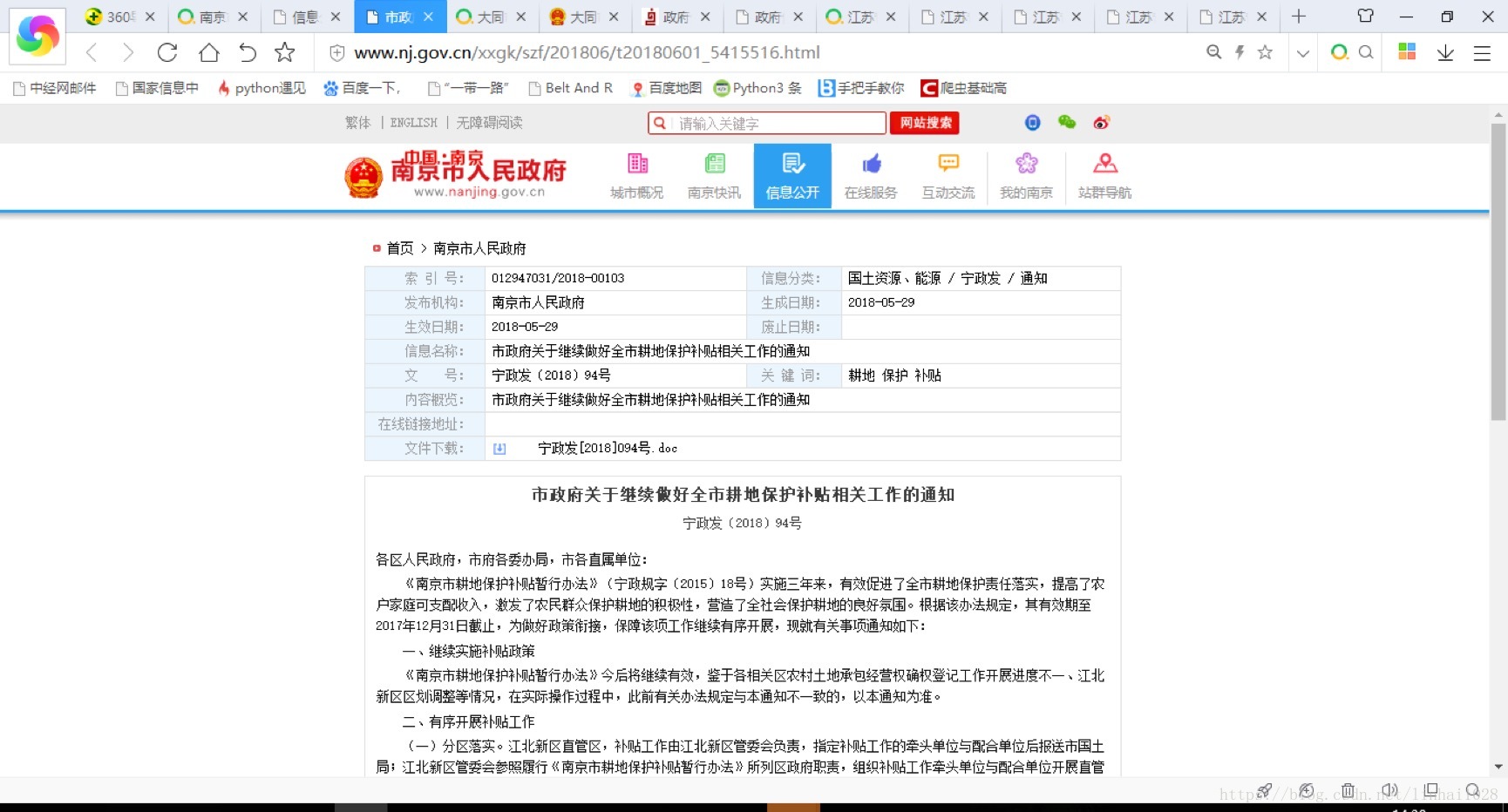Image resolution: width=1508 pixels, height=812 pixels.
Task: Open 我的南京 navigation item
Action: [x=1027, y=177]
